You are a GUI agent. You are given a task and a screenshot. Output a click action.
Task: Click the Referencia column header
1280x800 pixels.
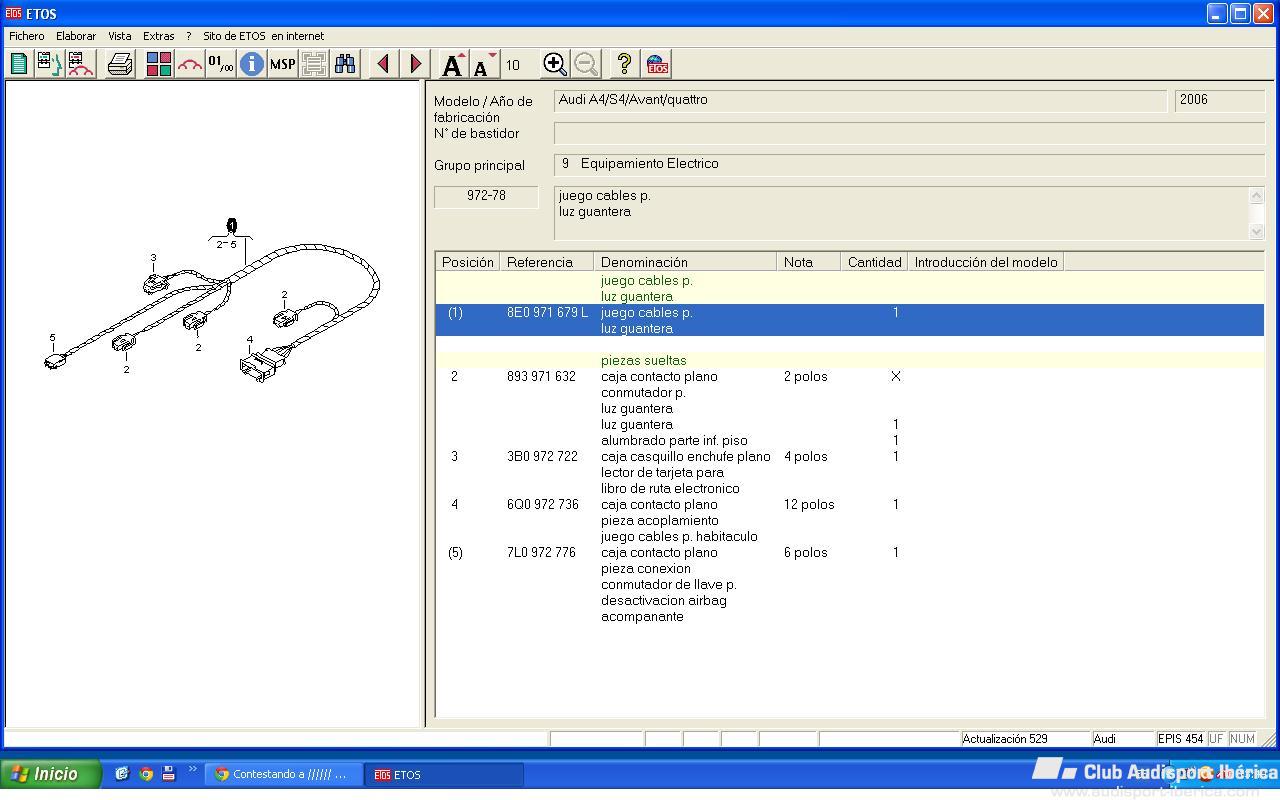547,262
